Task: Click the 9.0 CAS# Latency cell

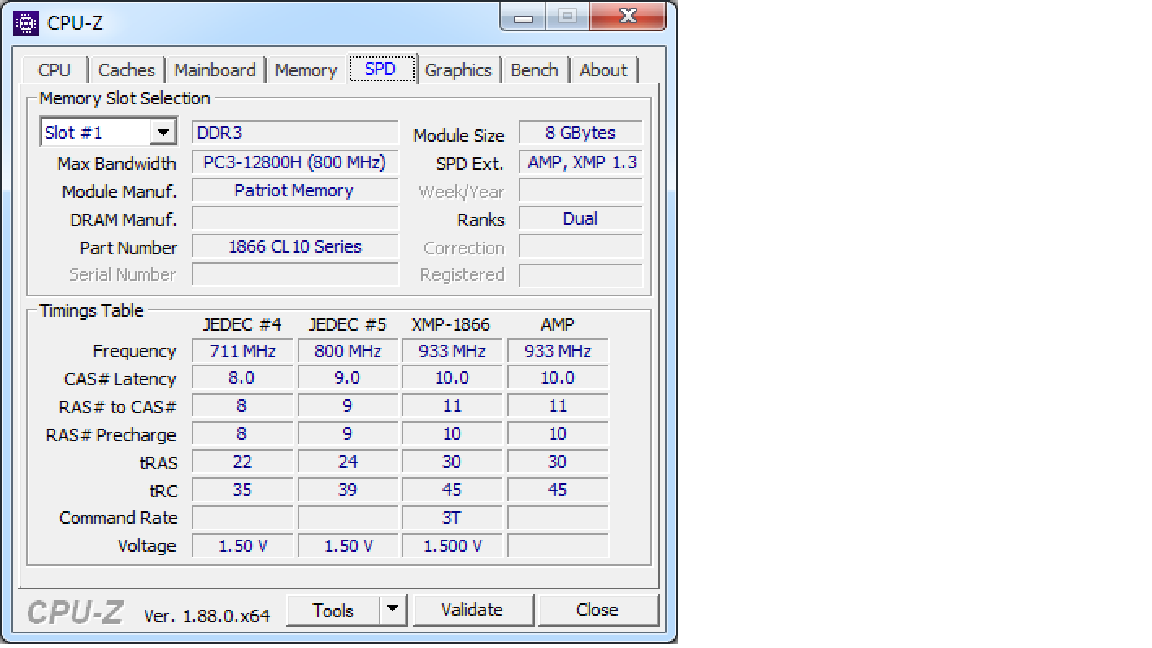Action: pos(348,378)
